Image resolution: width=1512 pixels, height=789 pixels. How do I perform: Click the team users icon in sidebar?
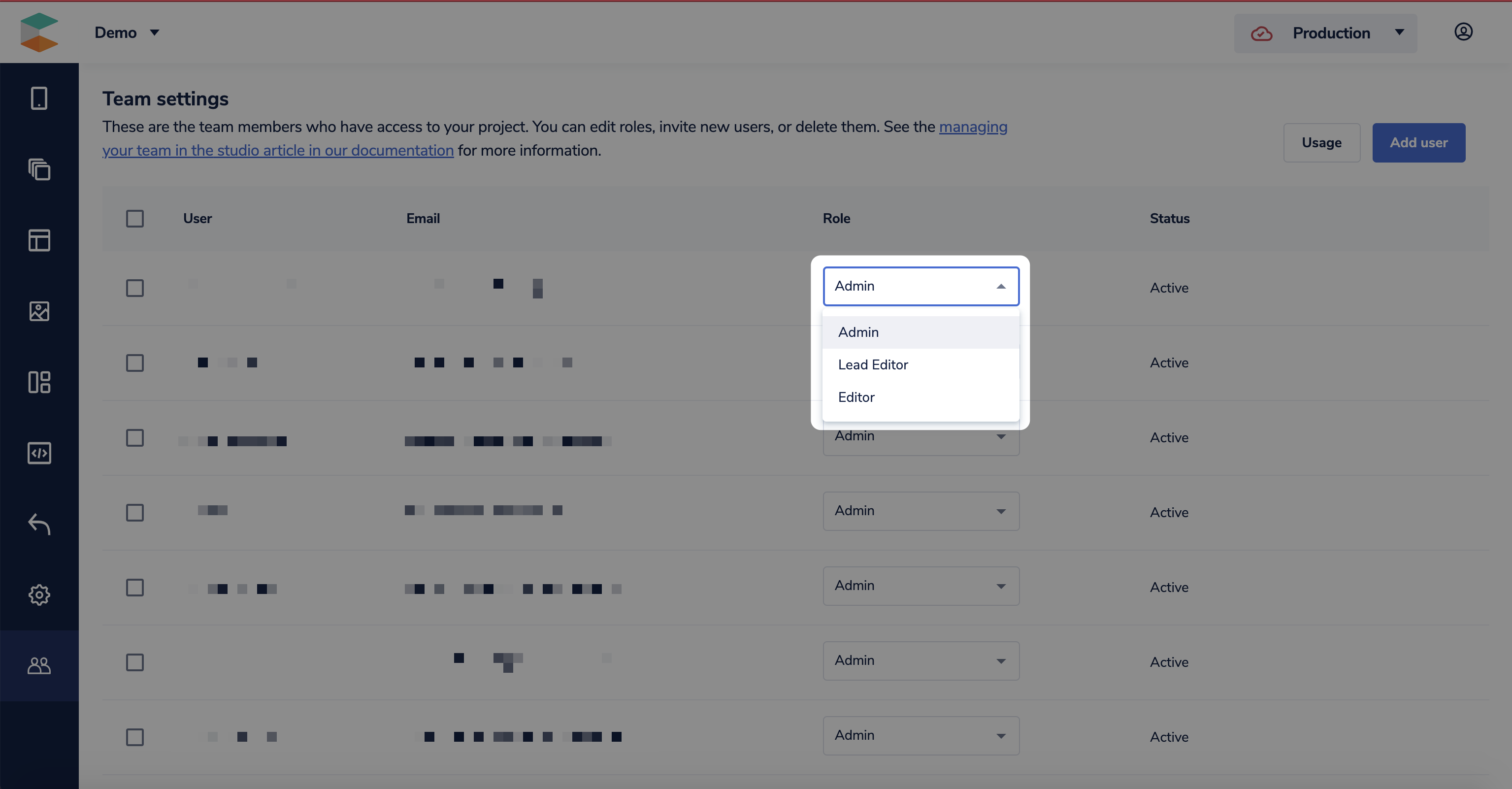(39, 665)
